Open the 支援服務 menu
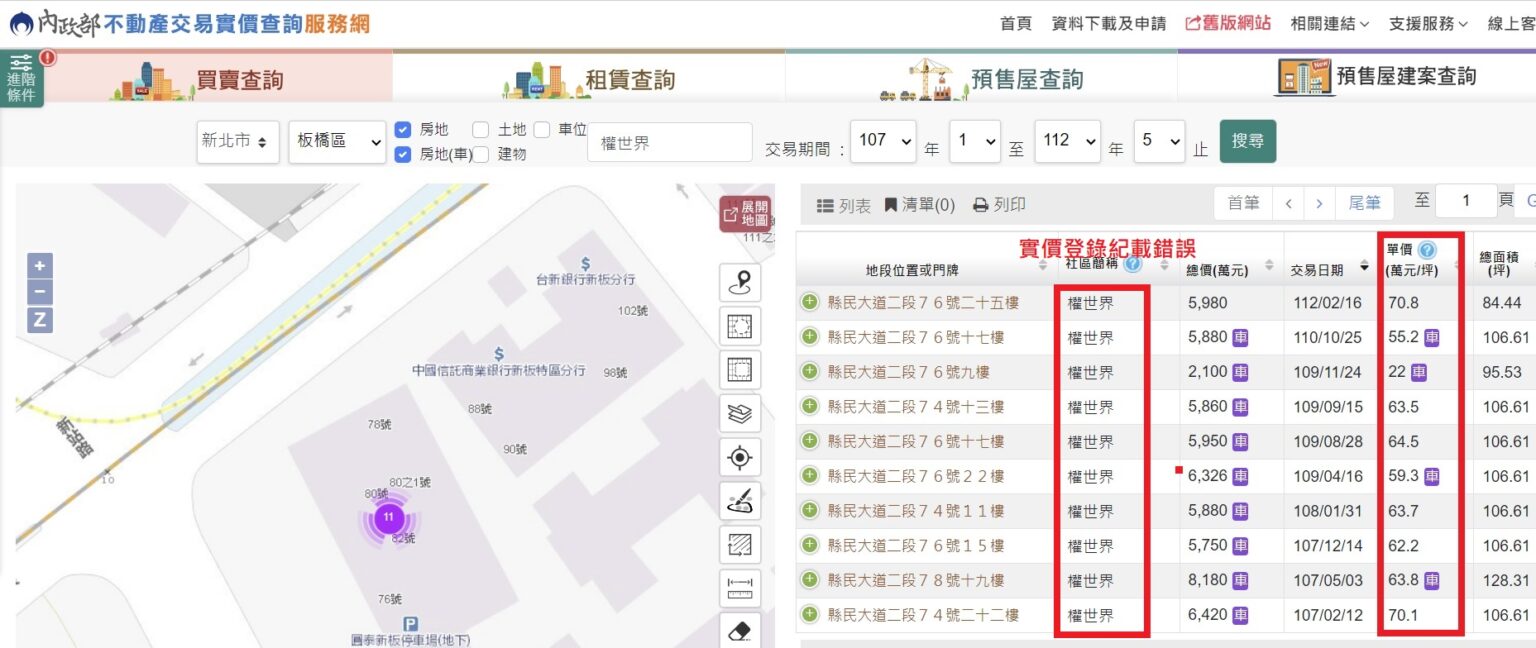The image size is (1536, 648). (1428, 23)
